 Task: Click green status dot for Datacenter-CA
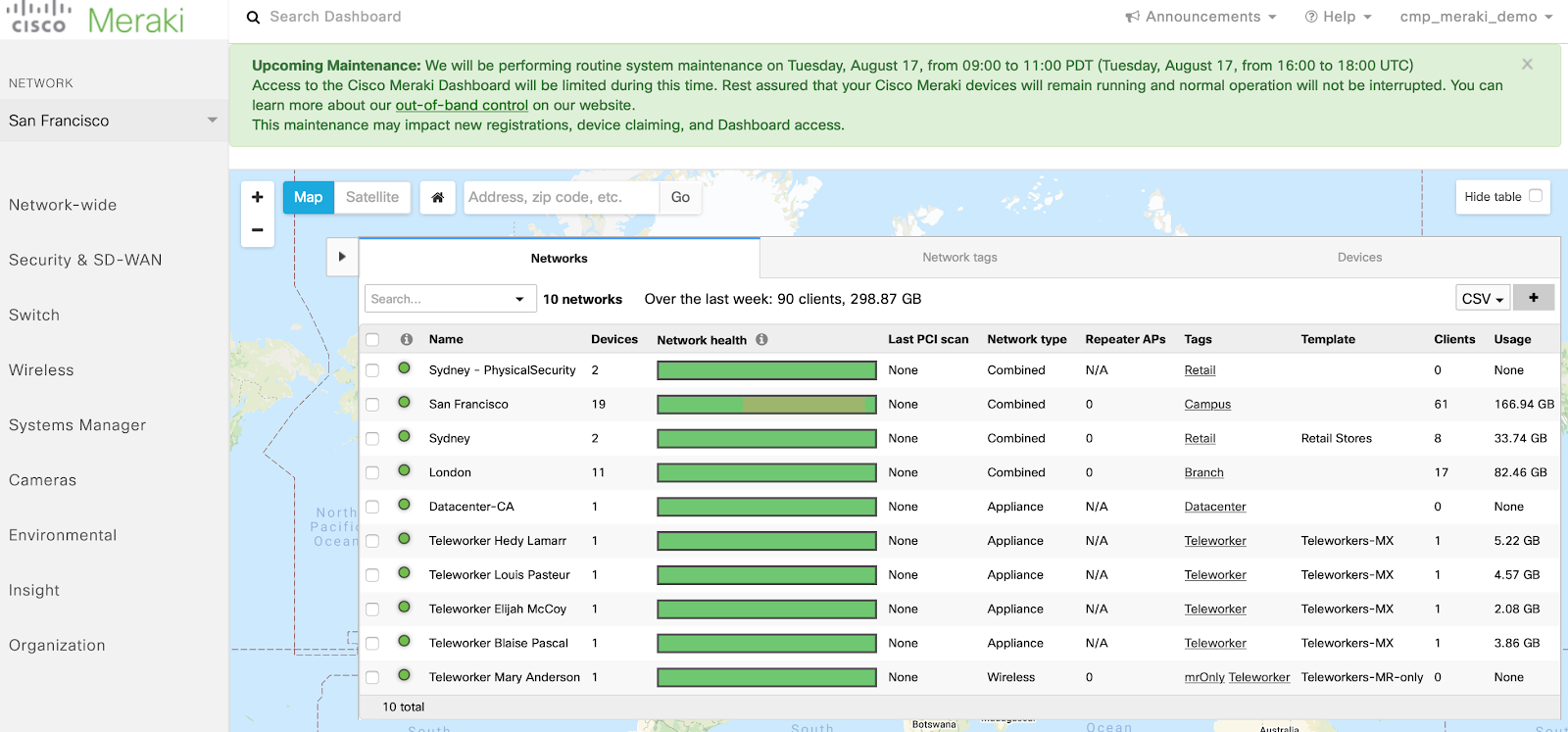[404, 506]
